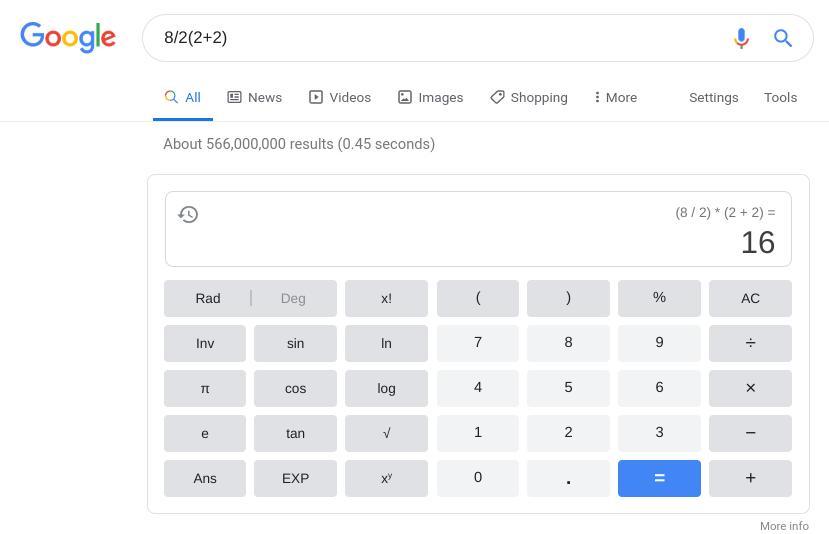Viewport: 829px width, 534px height.
Task: Expand the More search categories menu
Action: 615,97
